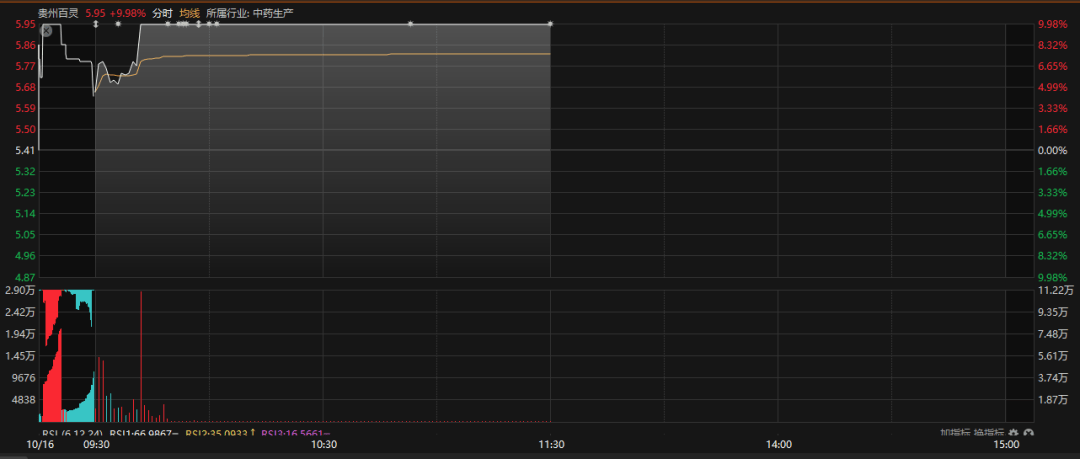
Task: Click the icon just left of the gear
Action: (1013, 433)
